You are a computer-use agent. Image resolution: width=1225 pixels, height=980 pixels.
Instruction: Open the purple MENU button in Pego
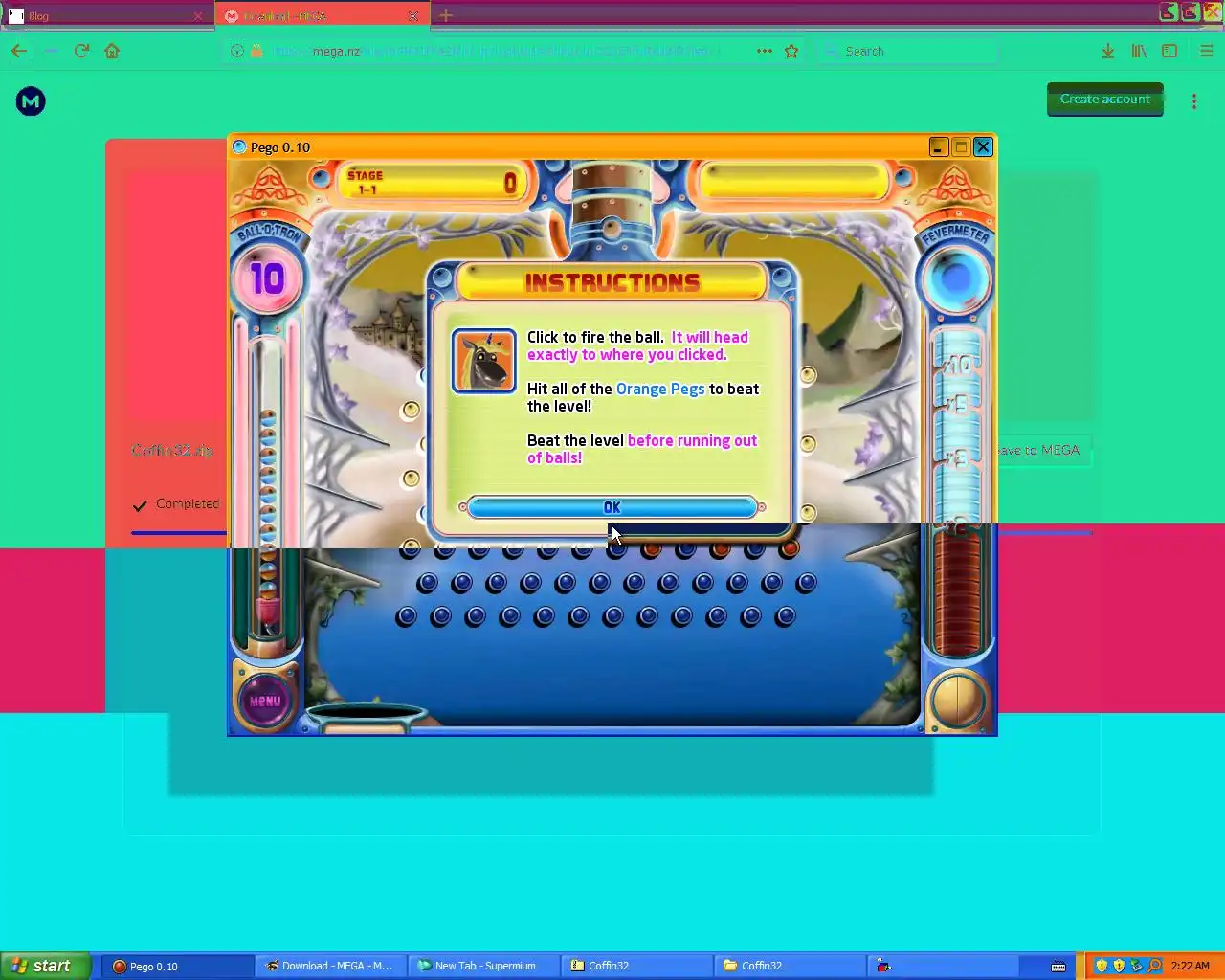(265, 701)
